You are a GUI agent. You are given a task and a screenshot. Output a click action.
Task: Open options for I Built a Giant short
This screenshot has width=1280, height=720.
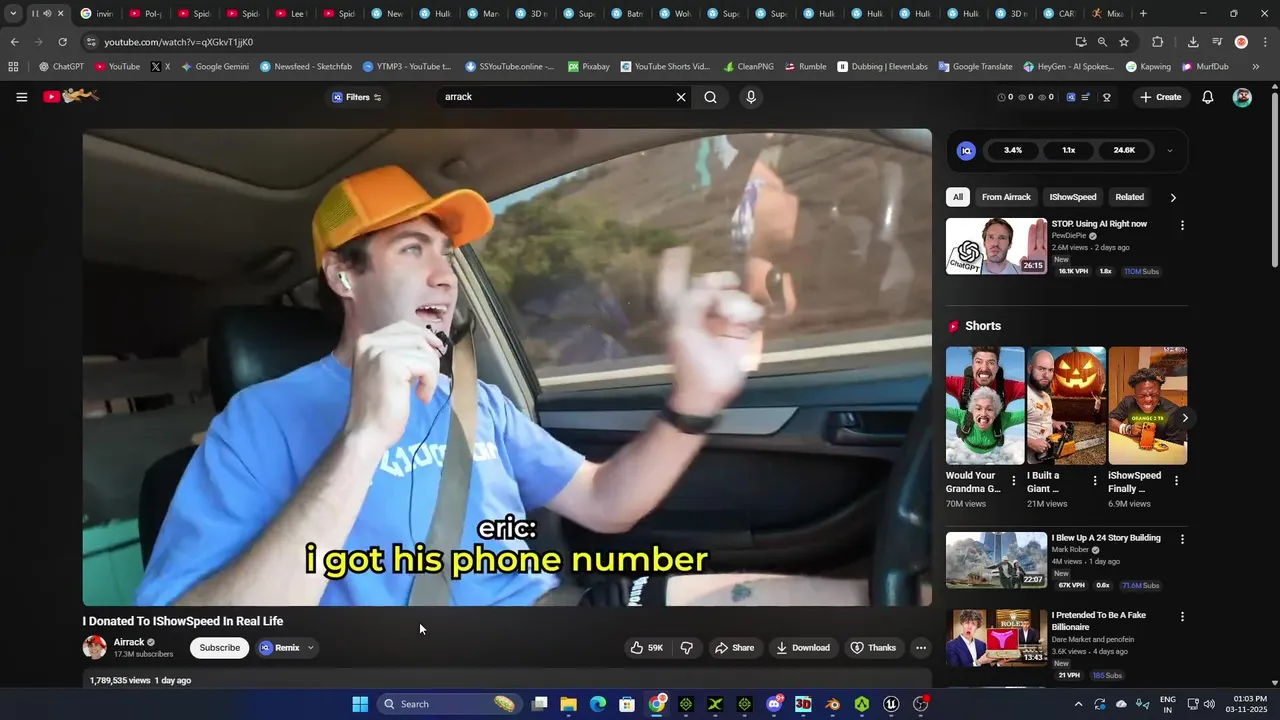click(1095, 481)
